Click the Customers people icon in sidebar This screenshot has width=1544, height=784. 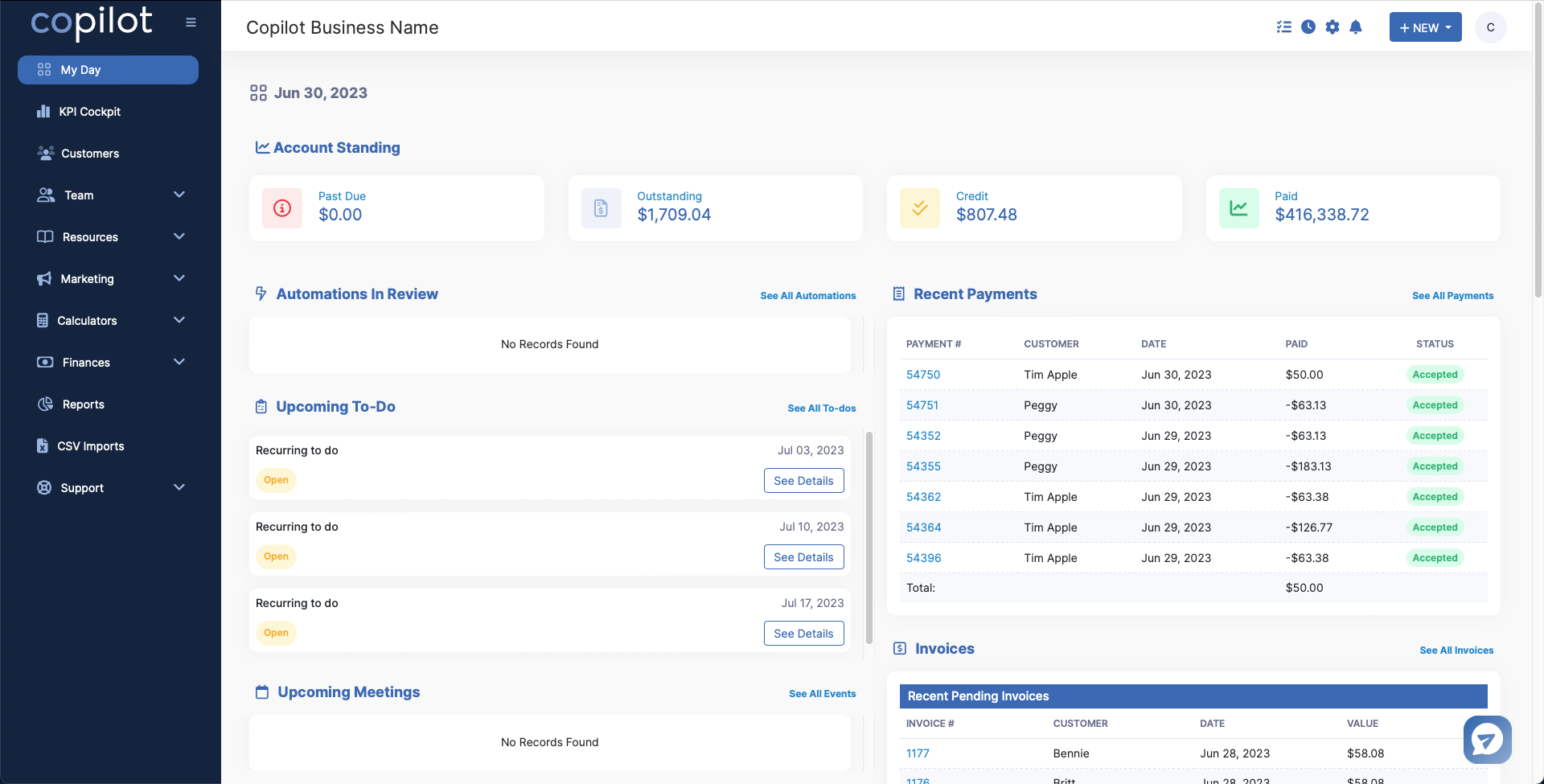pos(46,153)
